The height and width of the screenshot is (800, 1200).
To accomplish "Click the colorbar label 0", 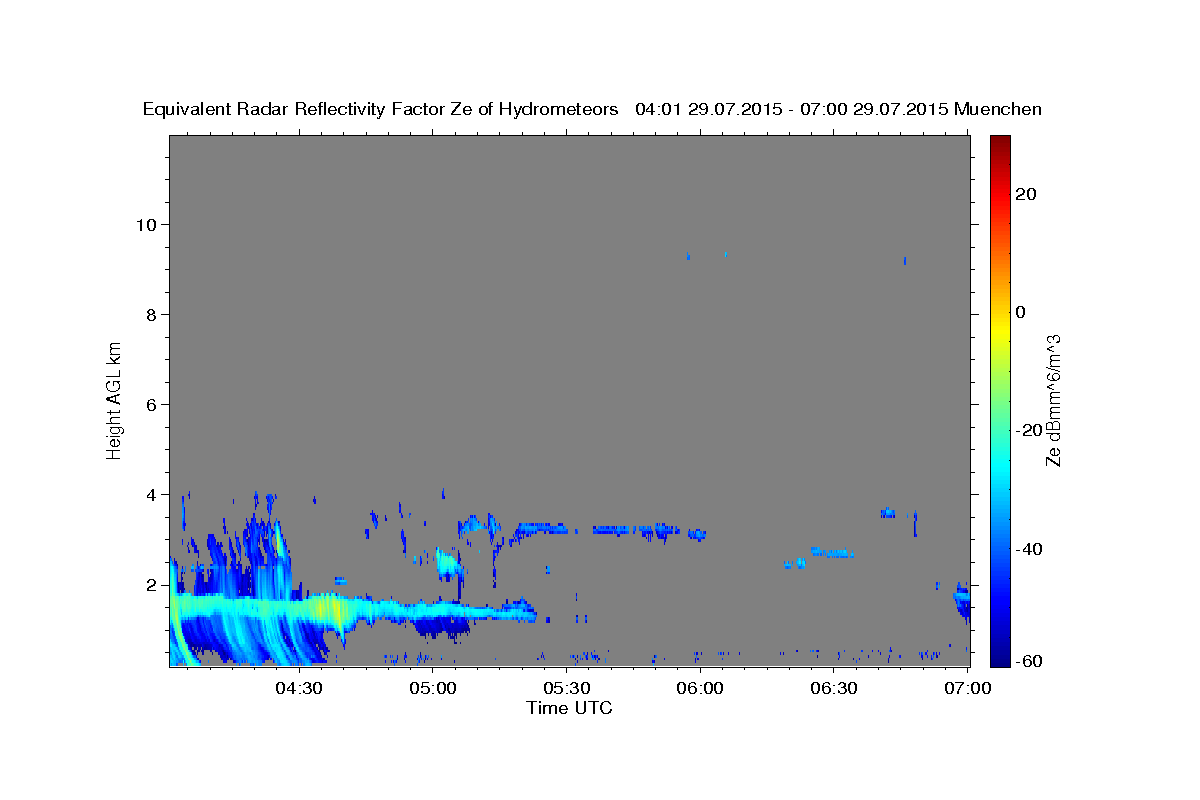I will click(x=1020, y=312).
